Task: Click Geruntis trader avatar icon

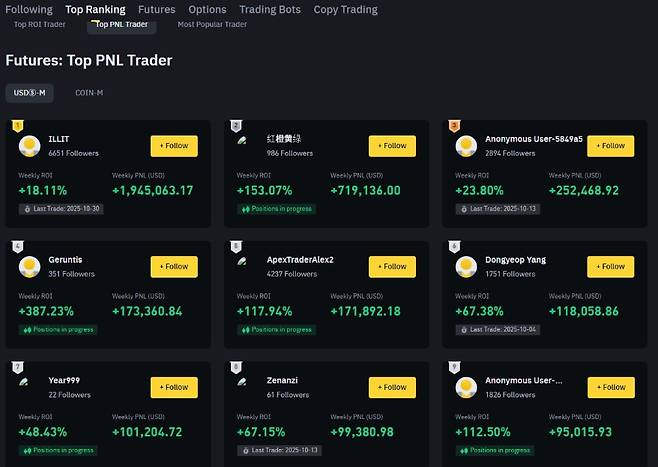Action: tap(30, 266)
